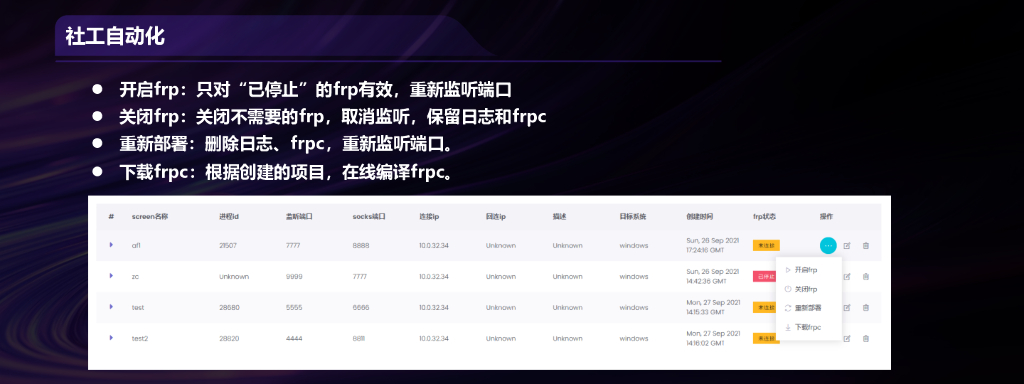Click timestamp Mon, 27 Sep 2021 14:16:02 GMT

pyautogui.click(x=713, y=338)
